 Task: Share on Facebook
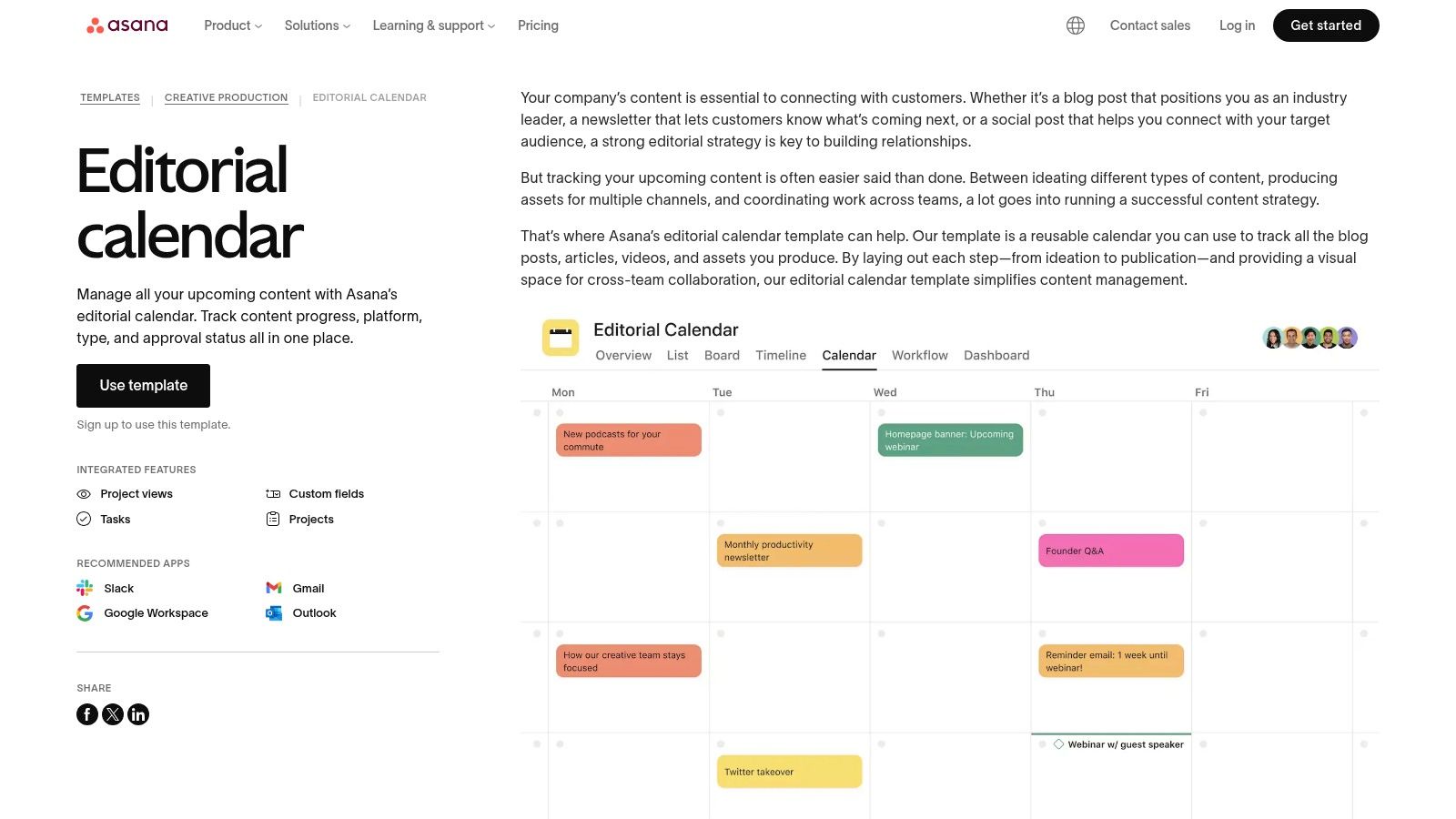87,714
